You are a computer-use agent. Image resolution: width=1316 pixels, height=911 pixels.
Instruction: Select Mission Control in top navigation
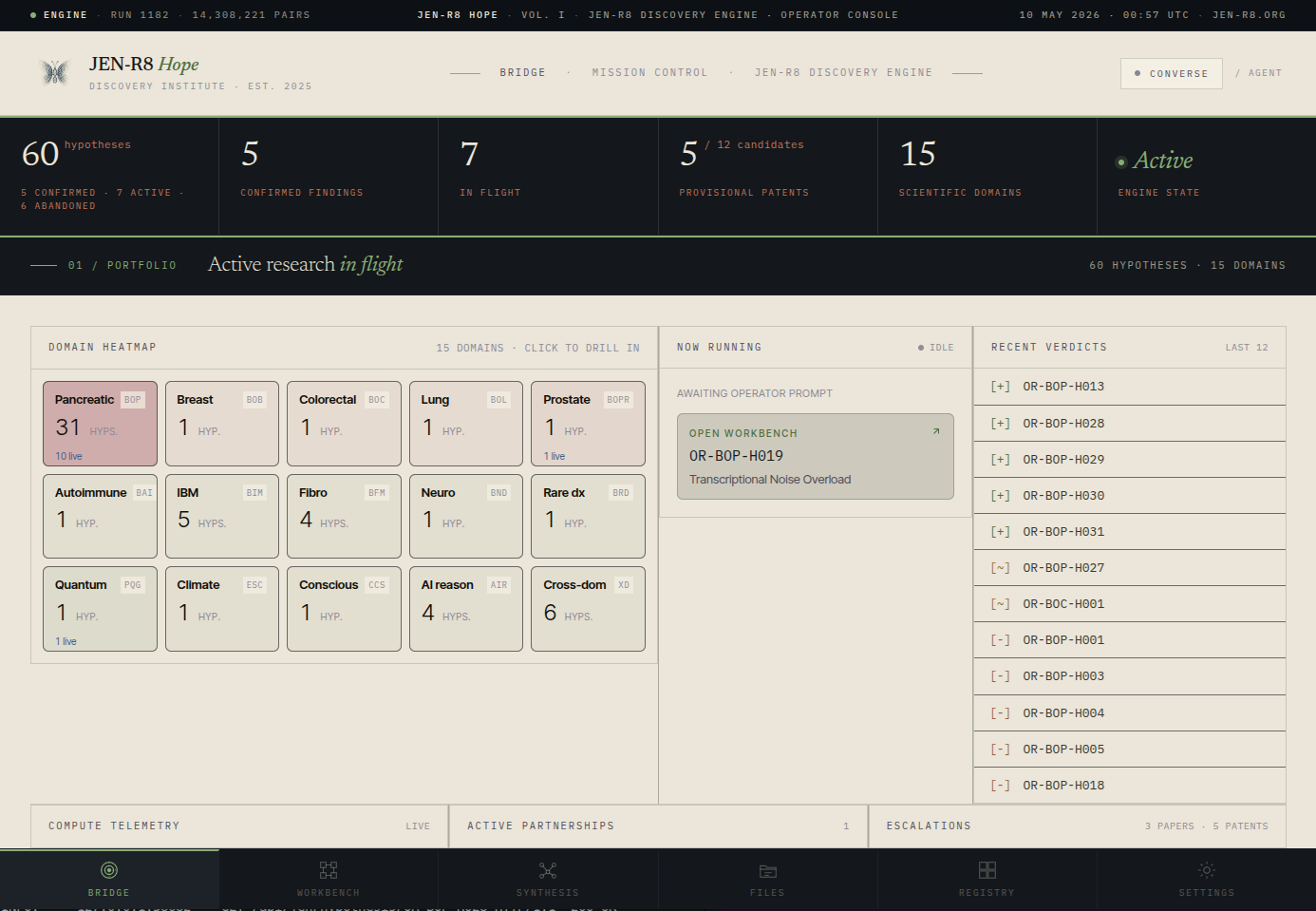pyautogui.click(x=649, y=72)
